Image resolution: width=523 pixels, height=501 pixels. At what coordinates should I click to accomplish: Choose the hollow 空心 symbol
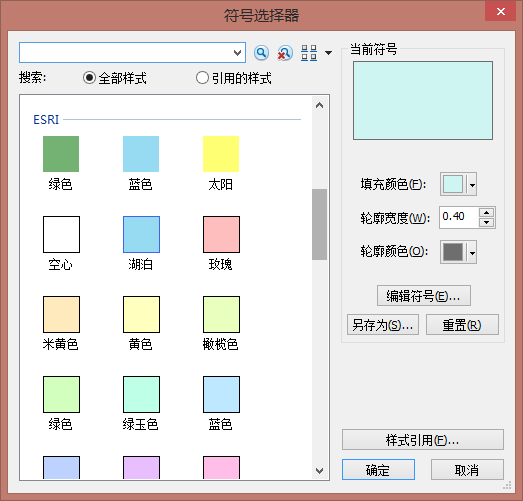click(x=61, y=234)
